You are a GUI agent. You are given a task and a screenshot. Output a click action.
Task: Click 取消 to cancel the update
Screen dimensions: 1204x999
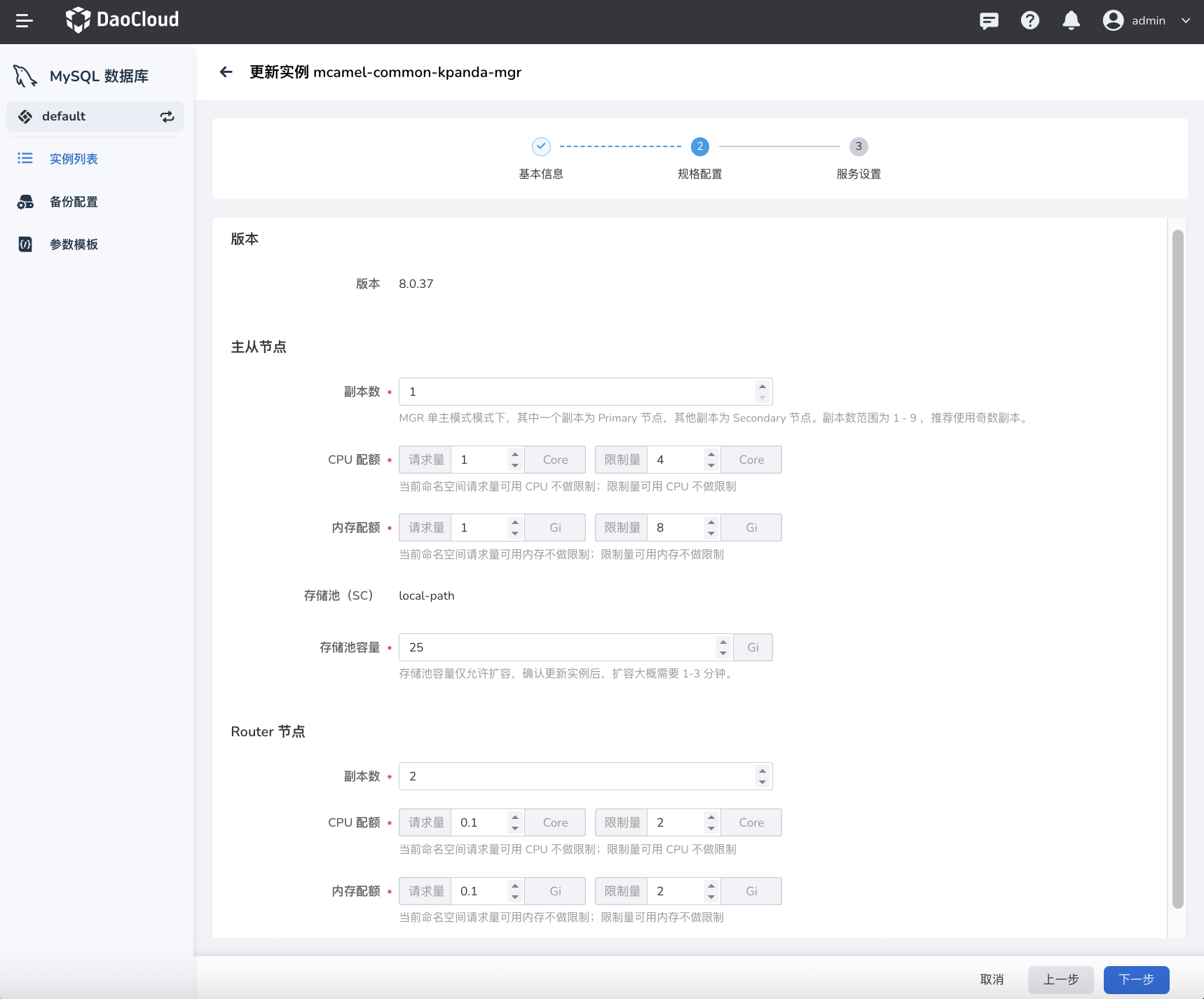(x=992, y=979)
